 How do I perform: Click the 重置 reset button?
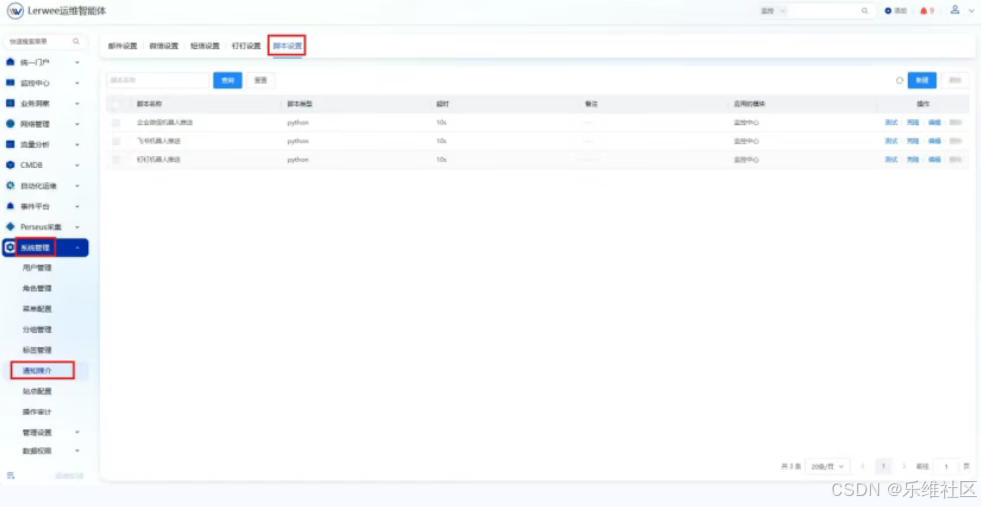click(x=261, y=80)
